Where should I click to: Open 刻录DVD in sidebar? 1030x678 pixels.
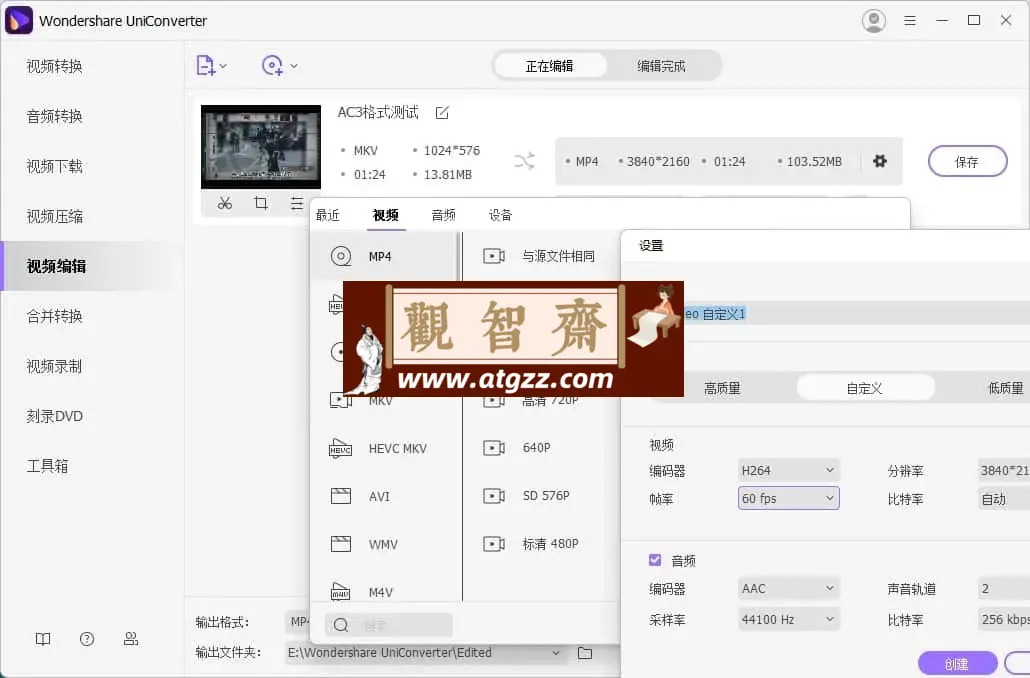55,416
